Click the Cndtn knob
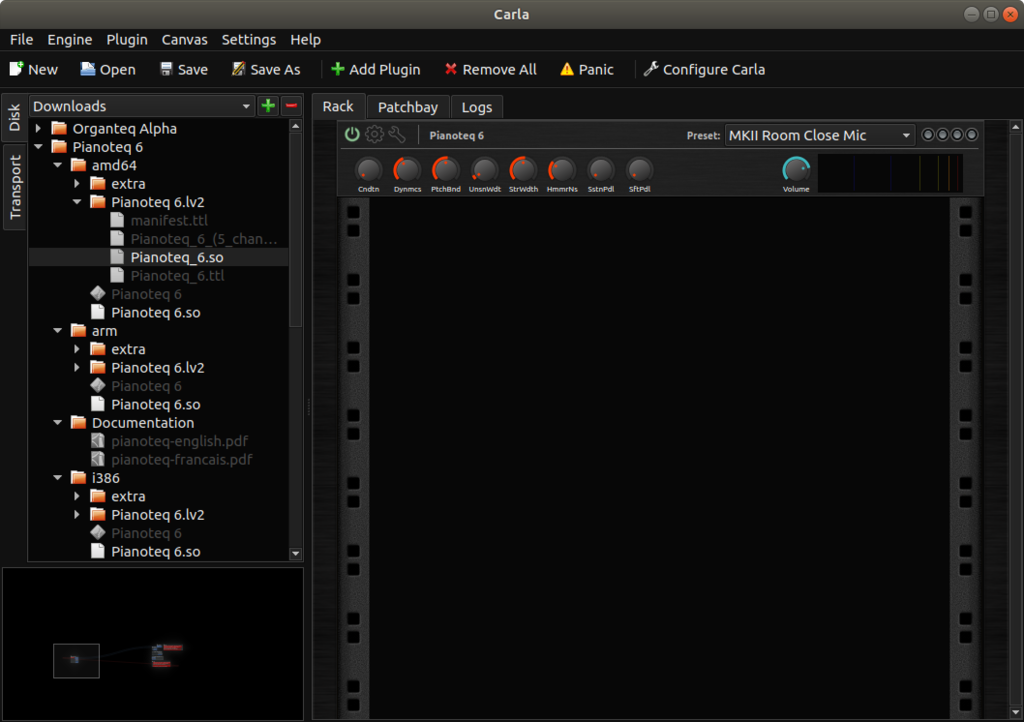 coord(368,170)
